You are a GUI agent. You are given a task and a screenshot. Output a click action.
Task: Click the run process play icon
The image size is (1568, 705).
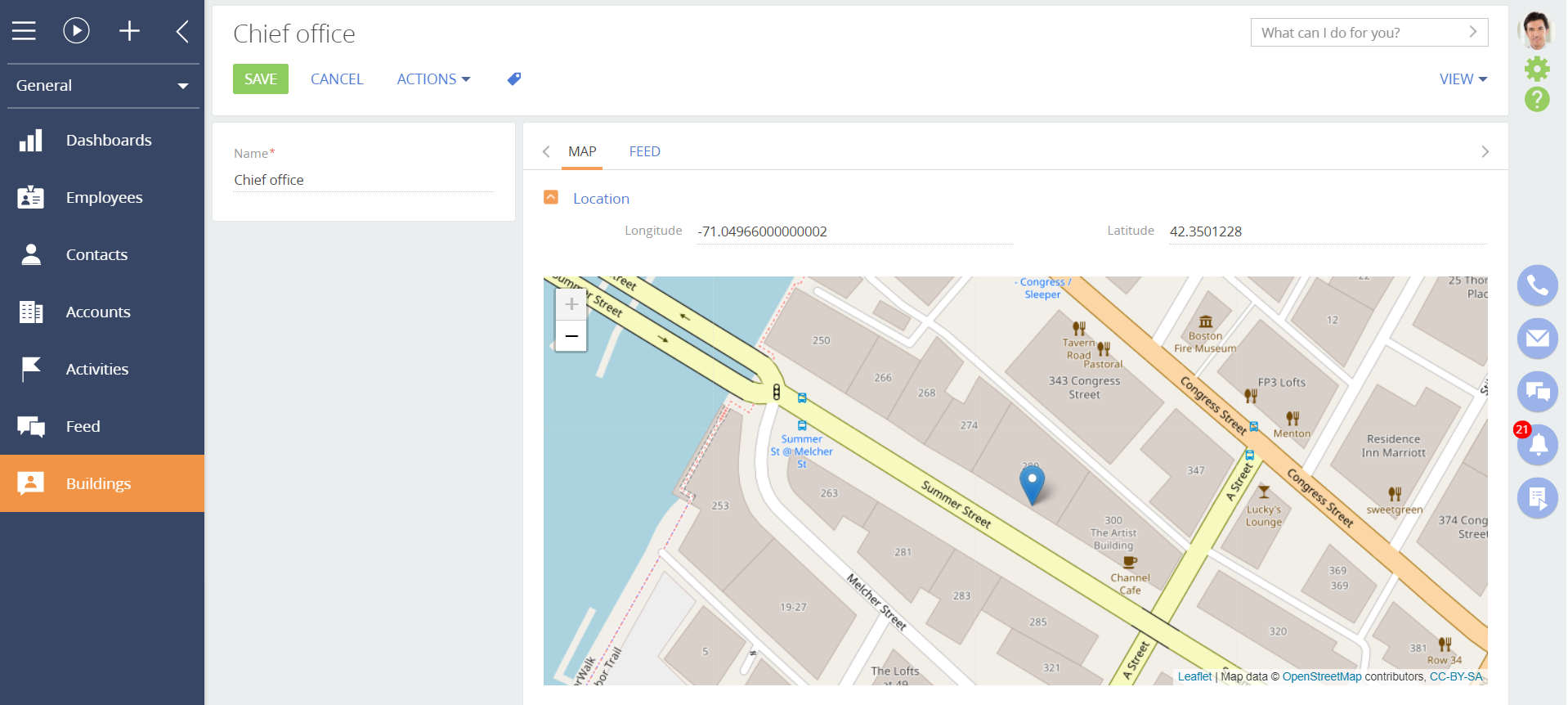click(76, 31)
